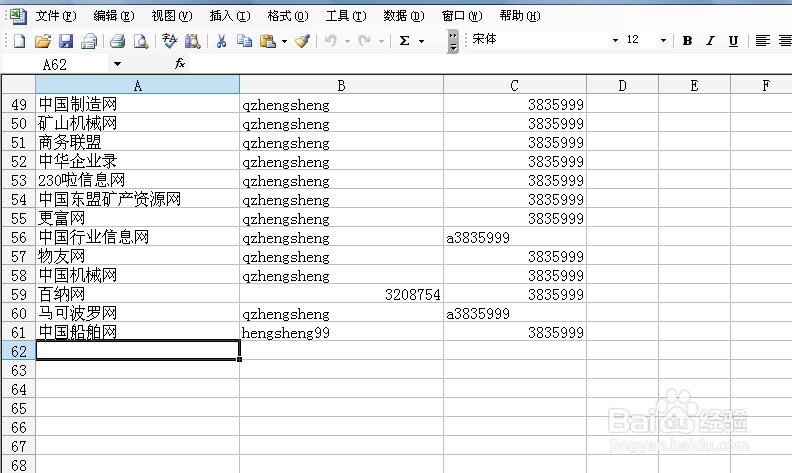792x473 pixels.
Task: Open the 工具(T) menu
Action: [x=346, y=16]
